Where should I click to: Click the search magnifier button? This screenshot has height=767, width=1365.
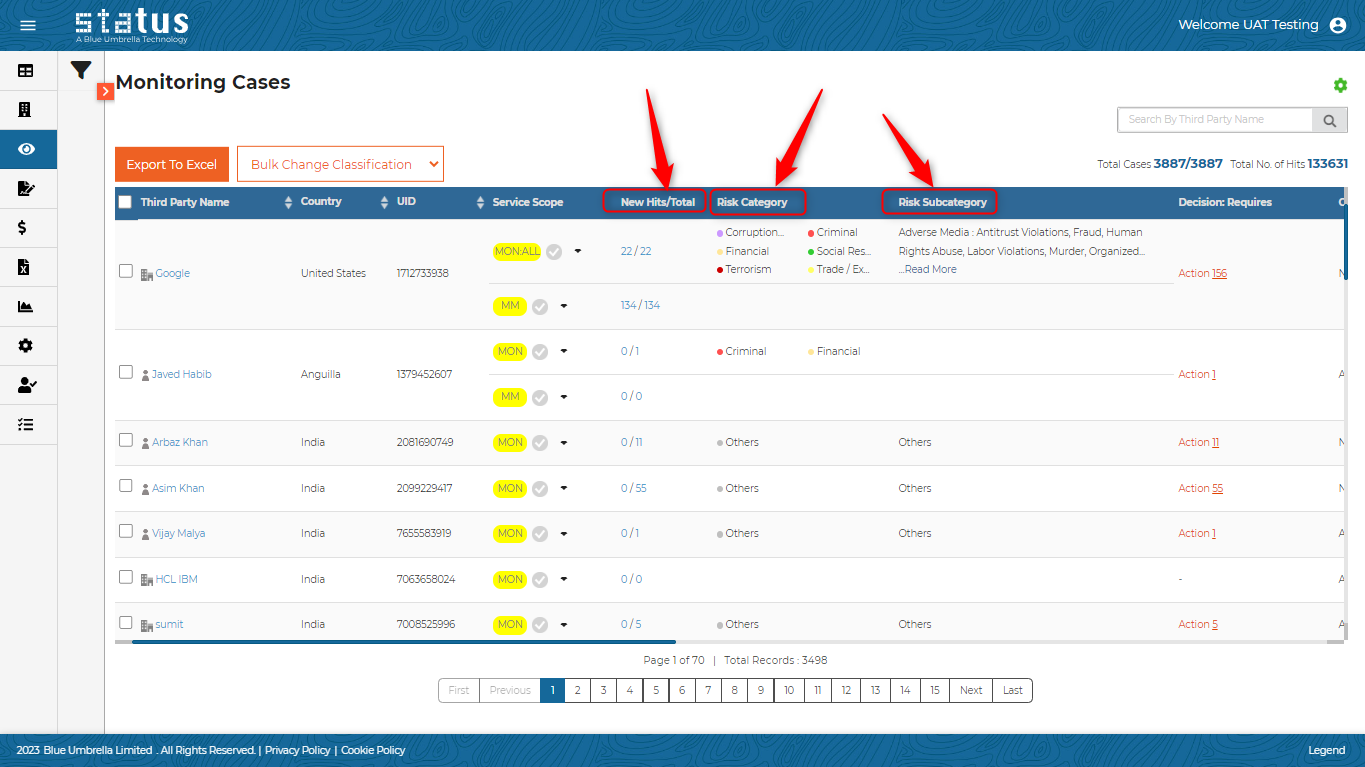point(1329,120)
